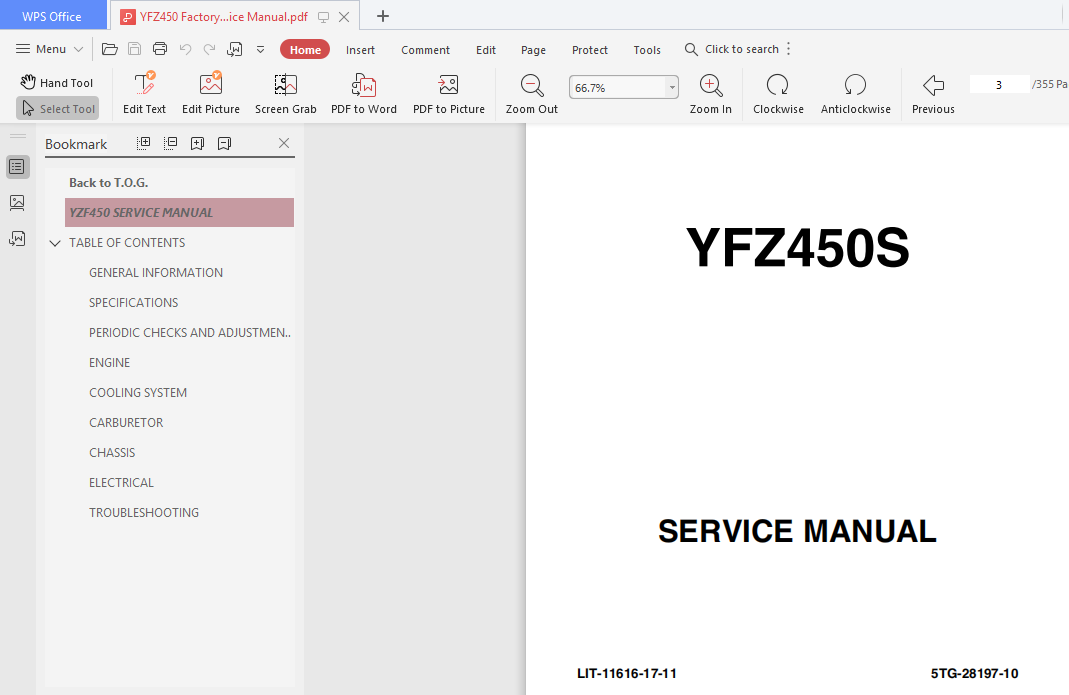Screen dimensions: 1069x695
Task: Select the Hand Tool
Action: tap(57, 83)
